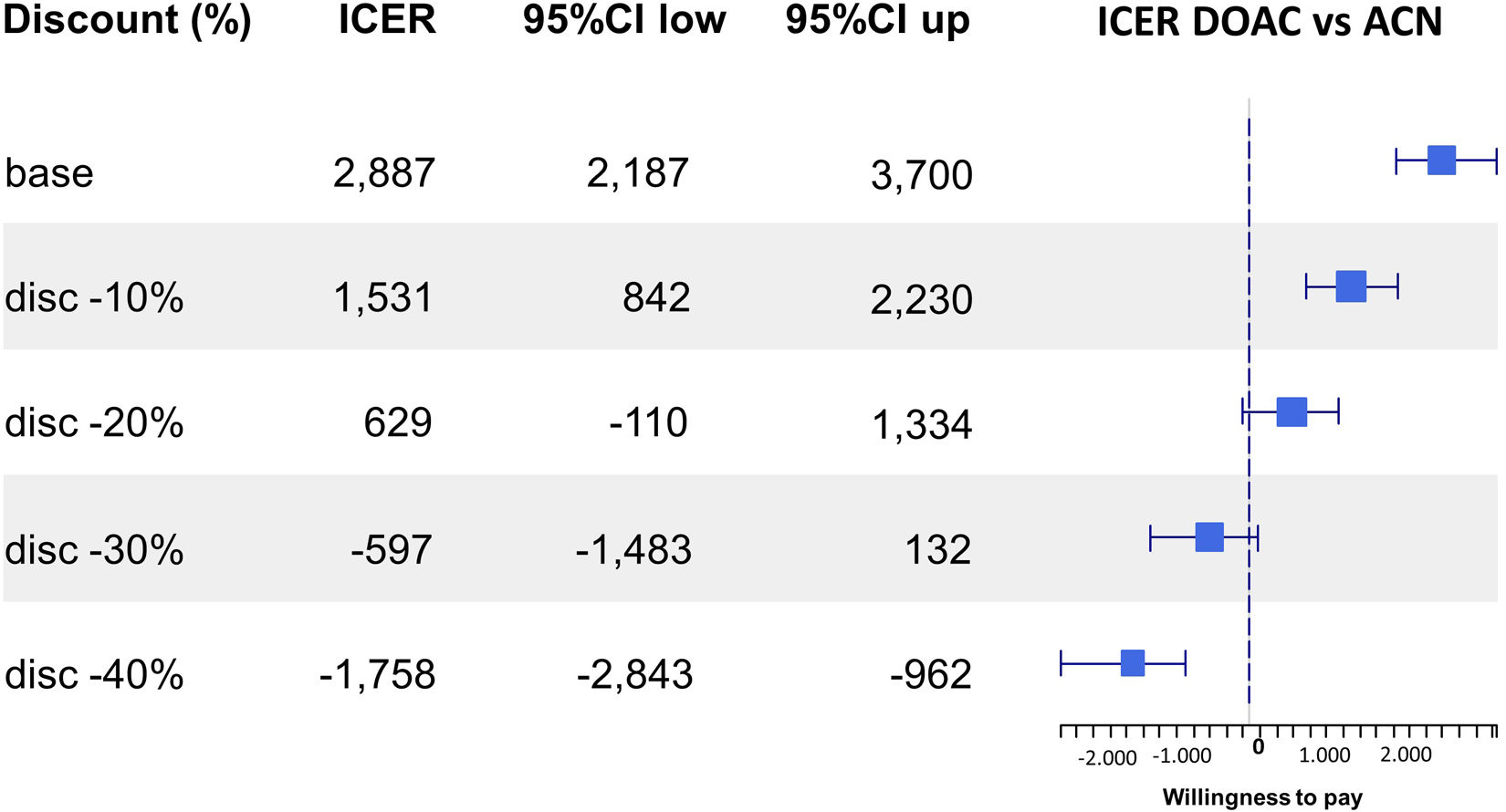Select the blue square marker for disc -40%
The width and height of the screenshot is (1506, 812).
pos(1133,663)
